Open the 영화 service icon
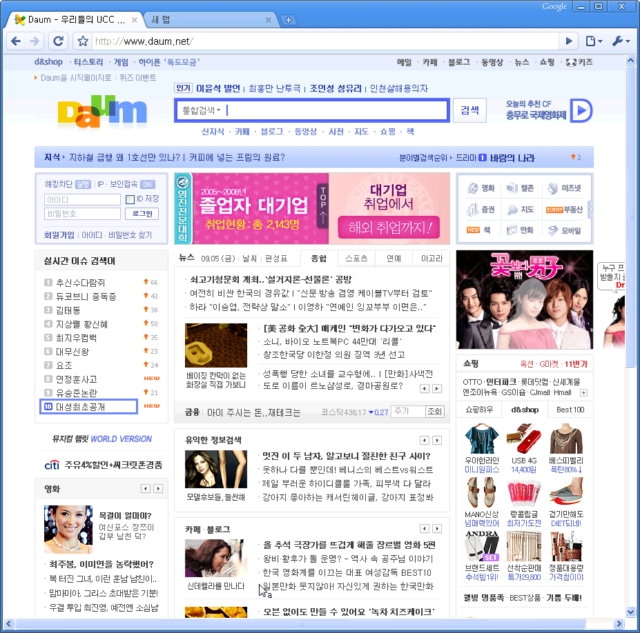The height and width of the screenshot is (633, 640). [x=481, y=188]
